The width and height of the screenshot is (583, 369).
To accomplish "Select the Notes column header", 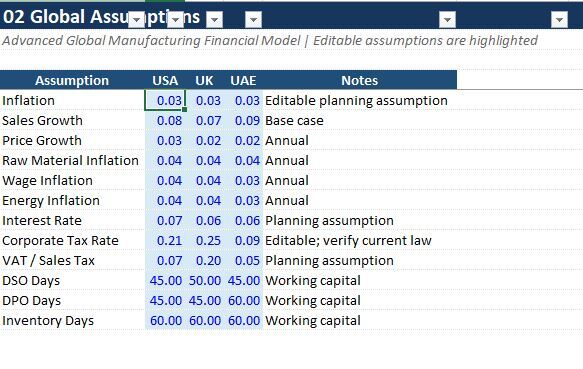I will tap(360, 80).
